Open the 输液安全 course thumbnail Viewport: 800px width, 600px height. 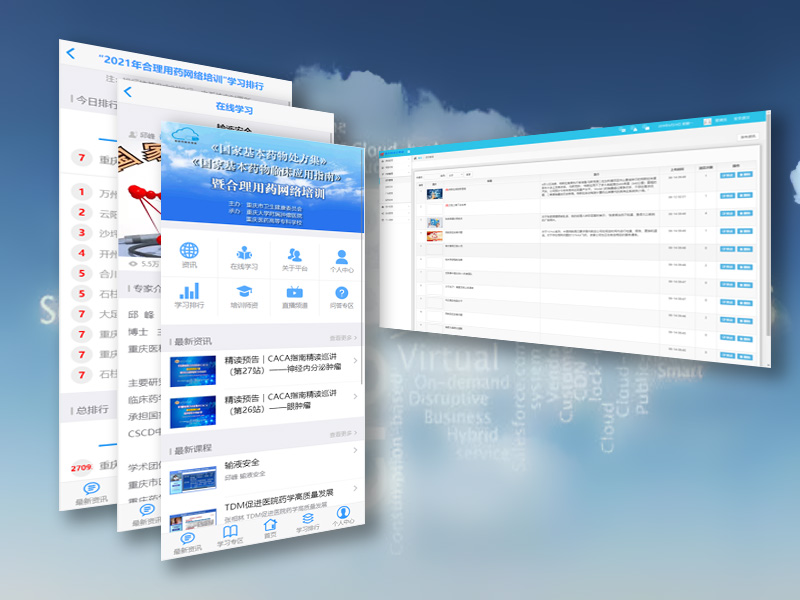click(x=192, y=482)
